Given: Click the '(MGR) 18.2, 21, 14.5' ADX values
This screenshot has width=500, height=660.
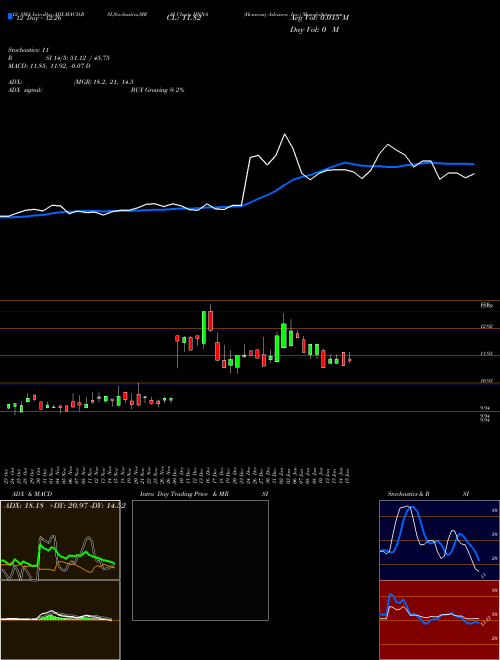Looking at the screenshot, I should [104, 82].
